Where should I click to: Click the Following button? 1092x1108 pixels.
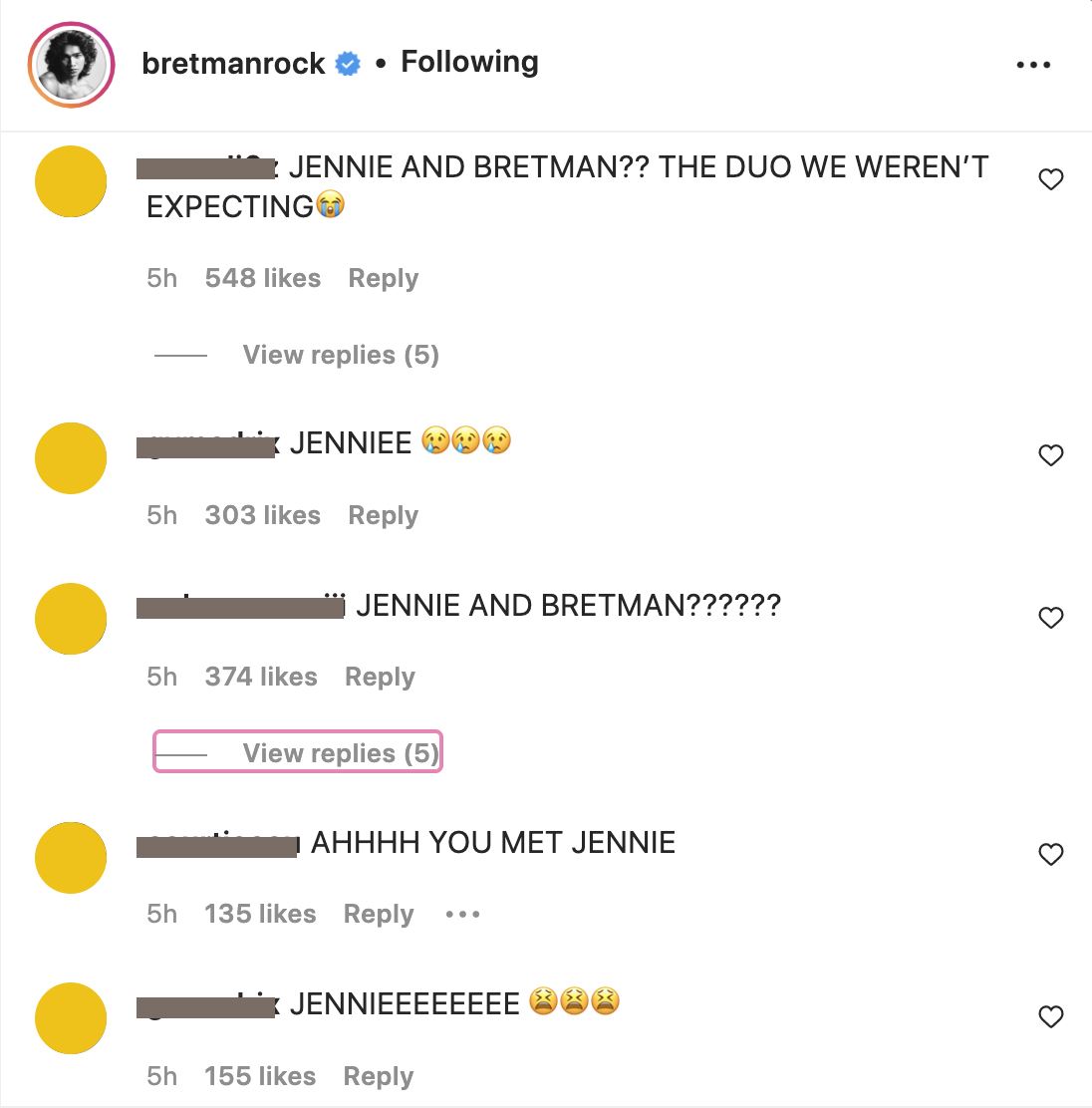pyautogui.click(x=469, y=62)
